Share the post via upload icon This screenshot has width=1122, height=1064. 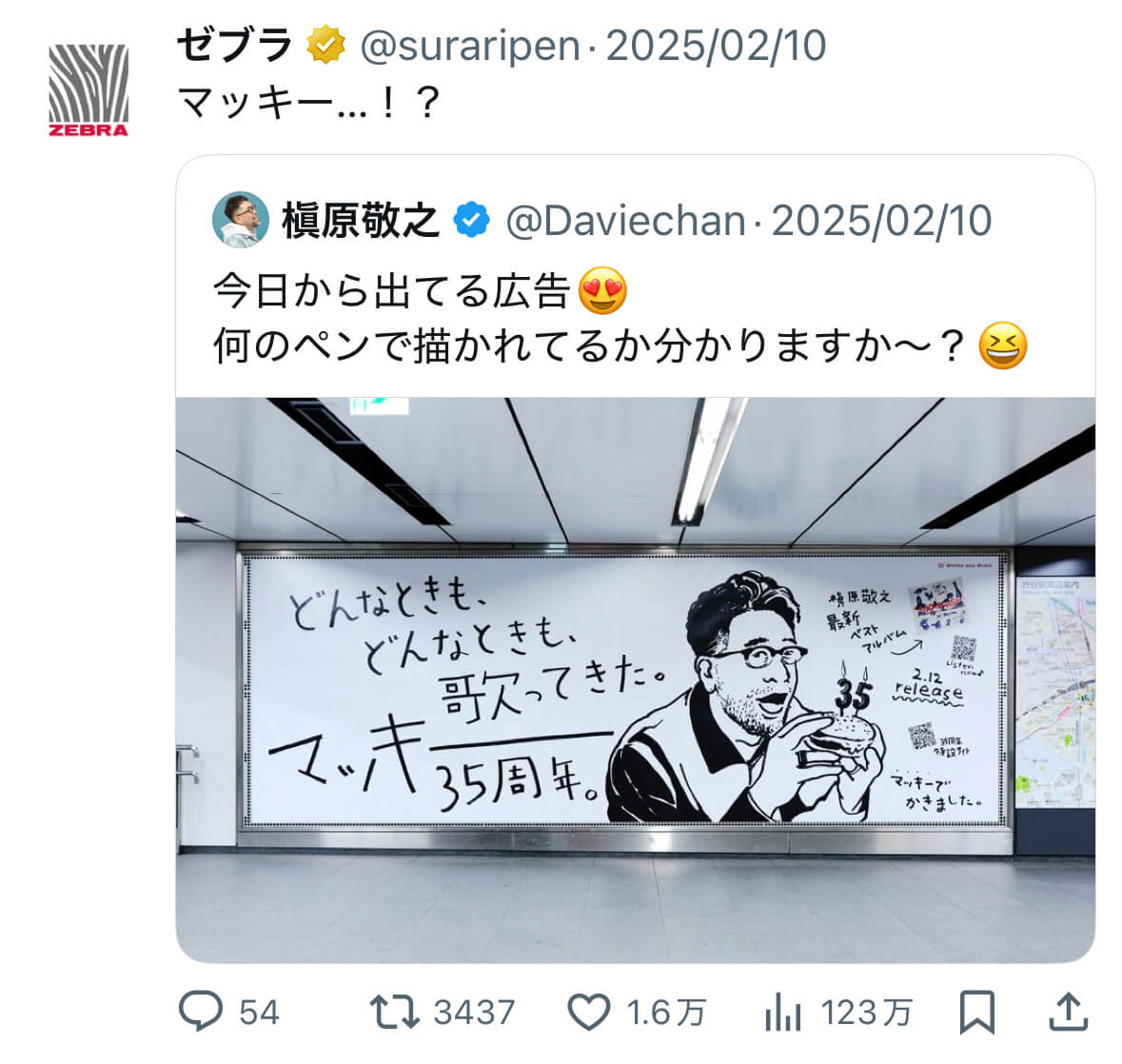[1069, 1011]
